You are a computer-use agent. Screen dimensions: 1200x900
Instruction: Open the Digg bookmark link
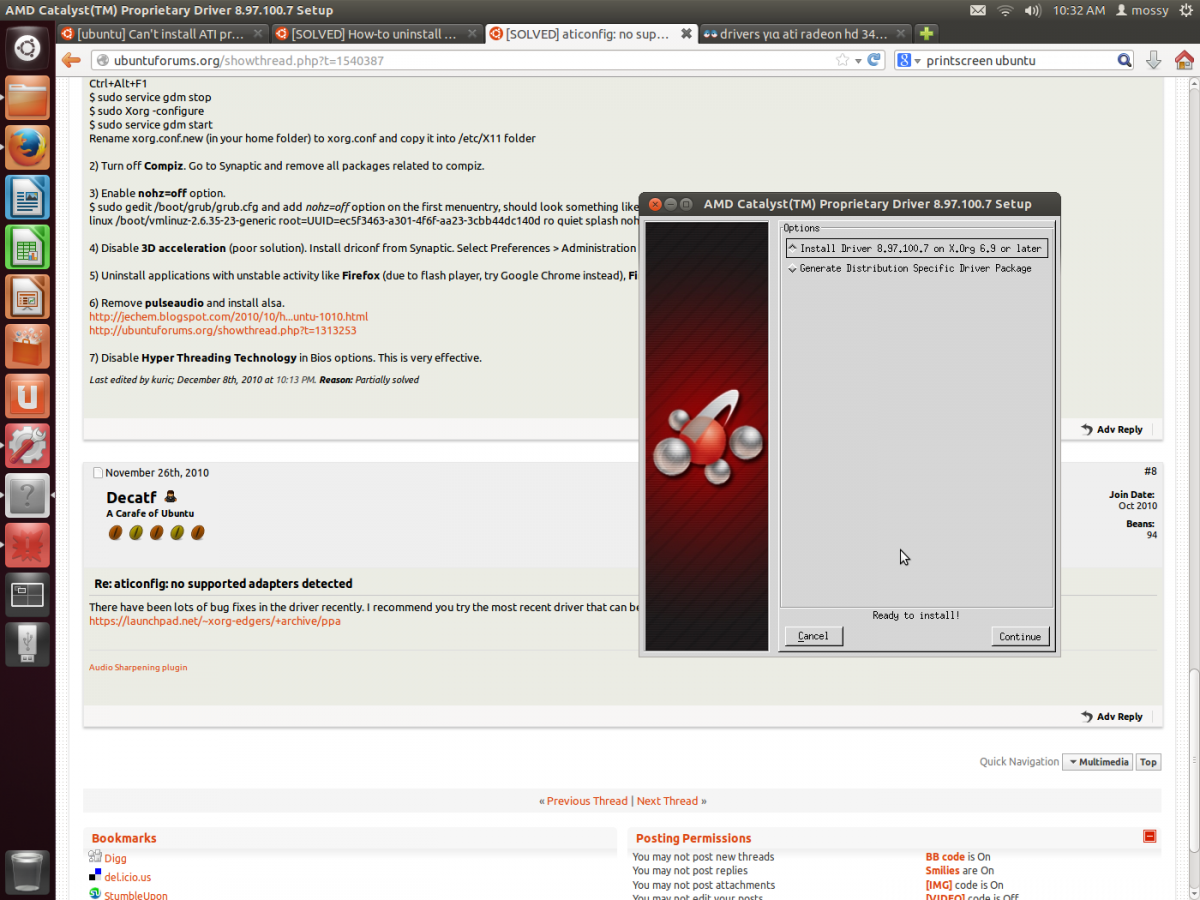[x=115, y=858]
